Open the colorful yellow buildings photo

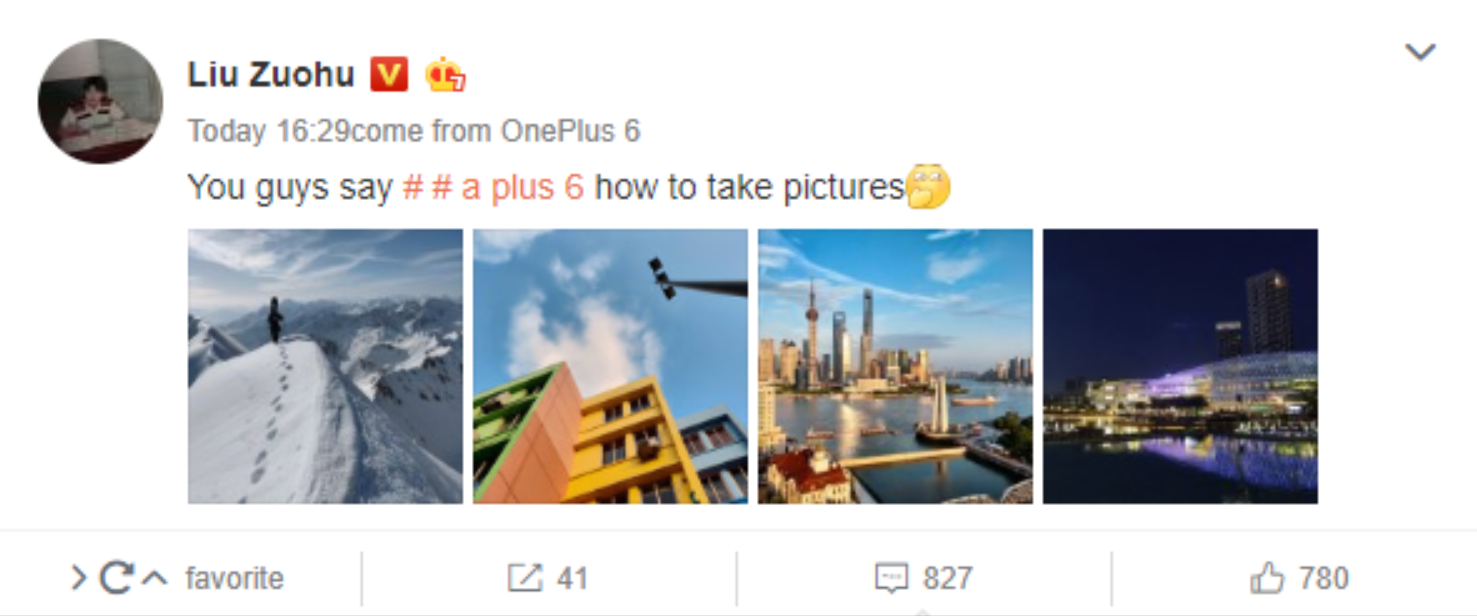pyautogui.click(x=610, y=366)
